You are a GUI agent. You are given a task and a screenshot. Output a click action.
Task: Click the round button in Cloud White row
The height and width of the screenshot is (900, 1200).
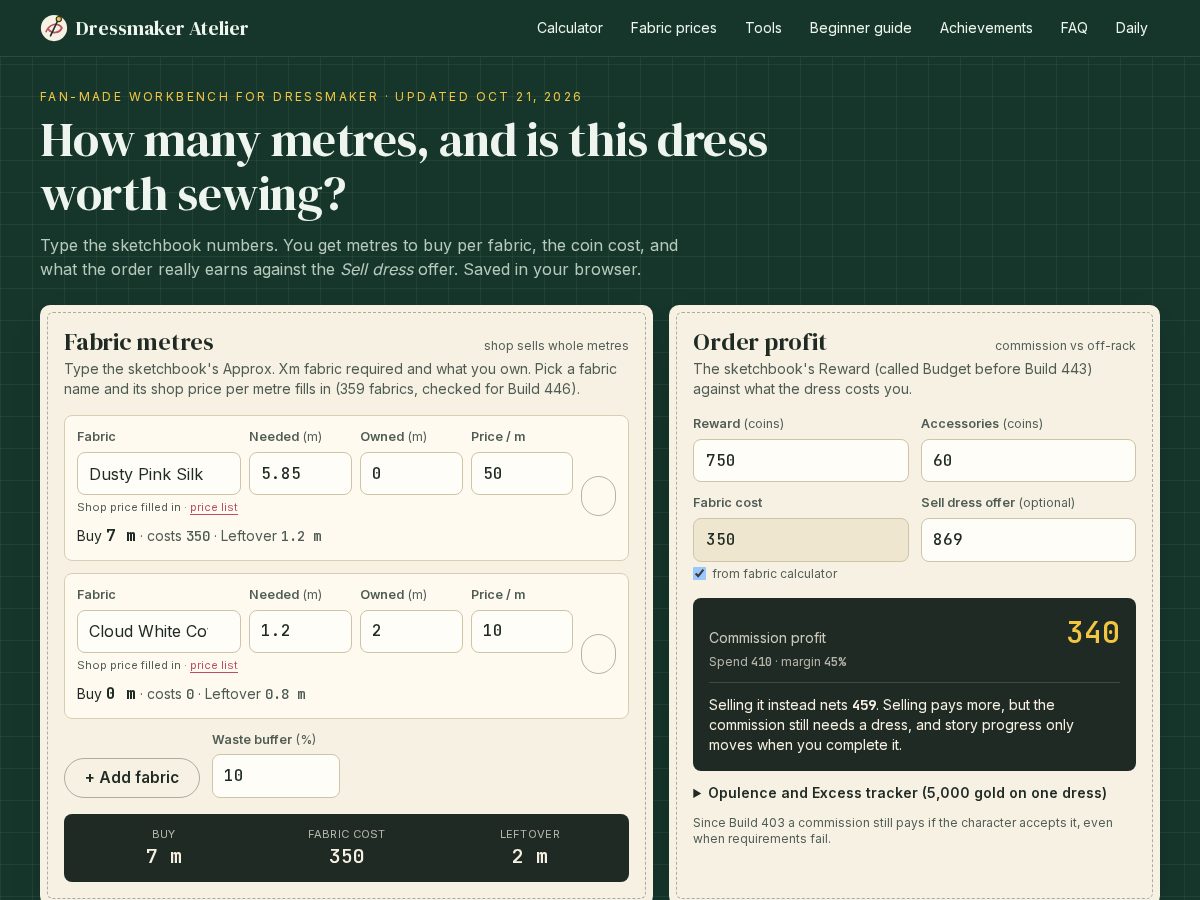coord(598,654)
